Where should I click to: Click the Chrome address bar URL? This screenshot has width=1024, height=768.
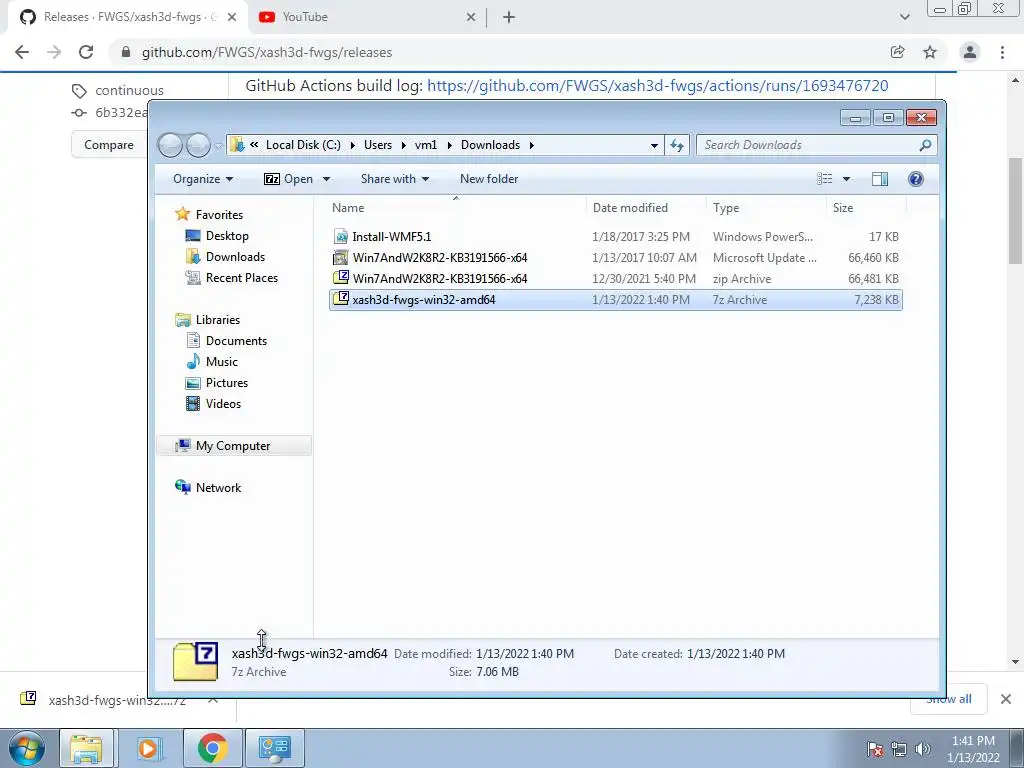[x=266, y=52]
